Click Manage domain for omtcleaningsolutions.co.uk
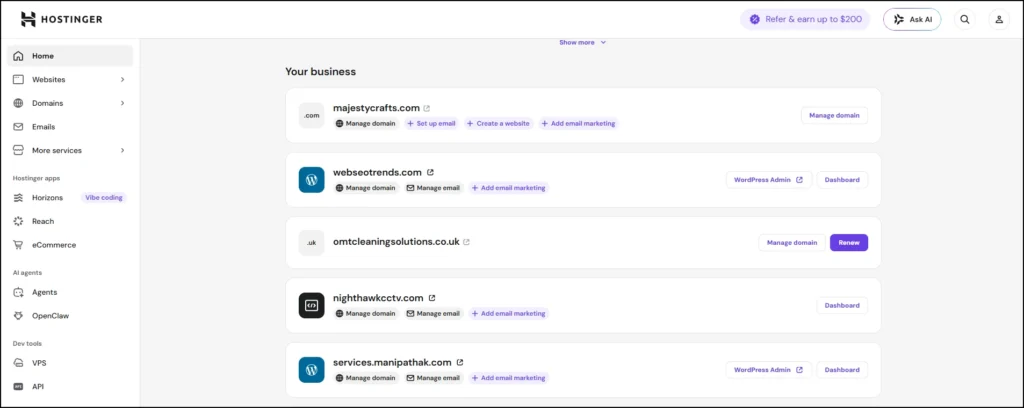This screenshot has height=408, width=1024. click(792, 242)
